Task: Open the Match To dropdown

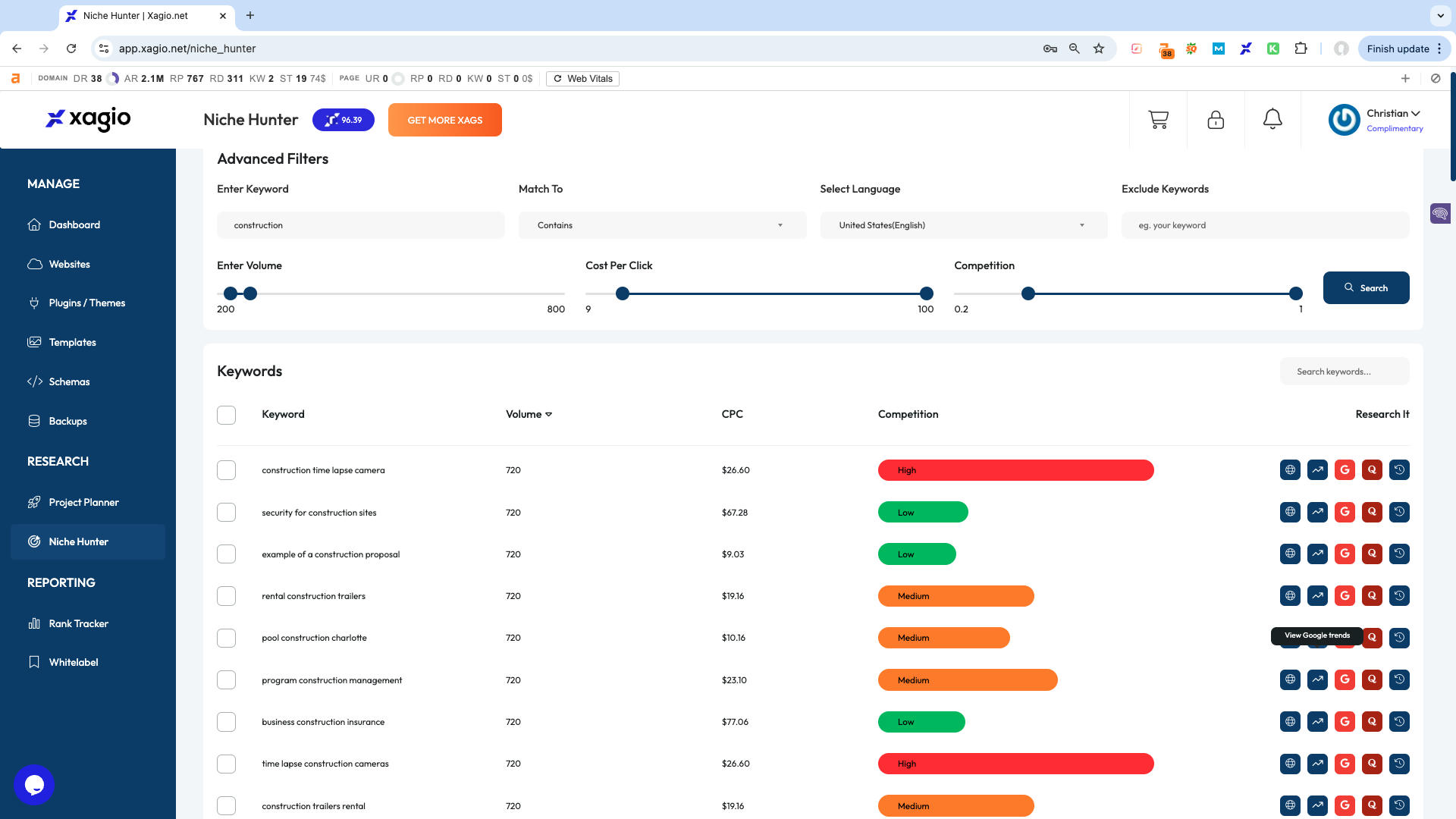Action: (x=662, y=225)
